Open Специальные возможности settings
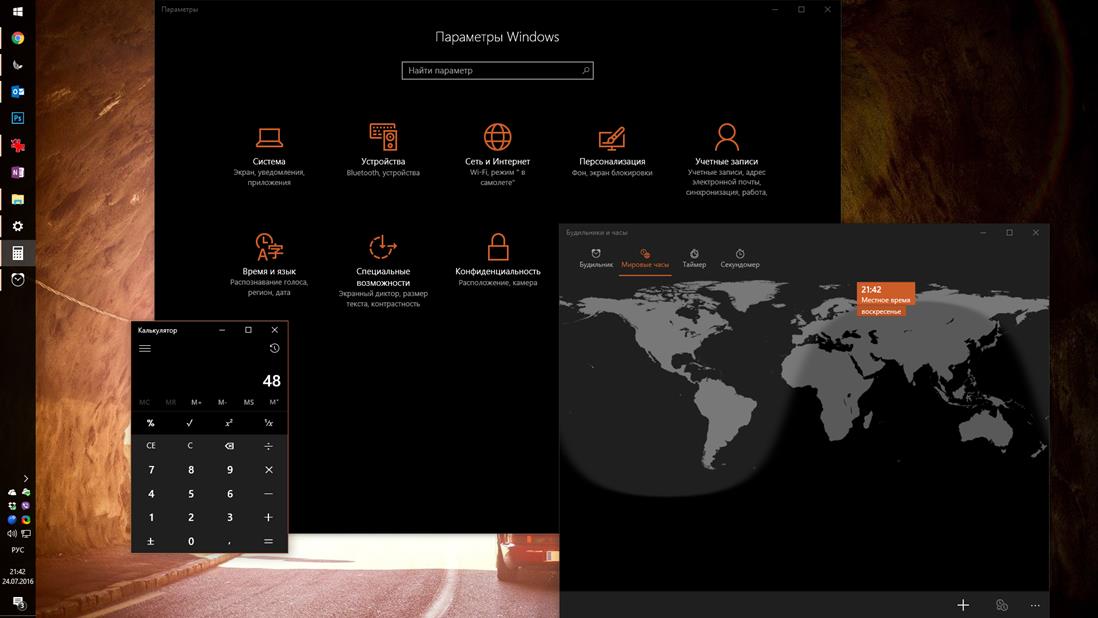The image size is (1098, 618). pyautogui.click(x=383, y=270)
